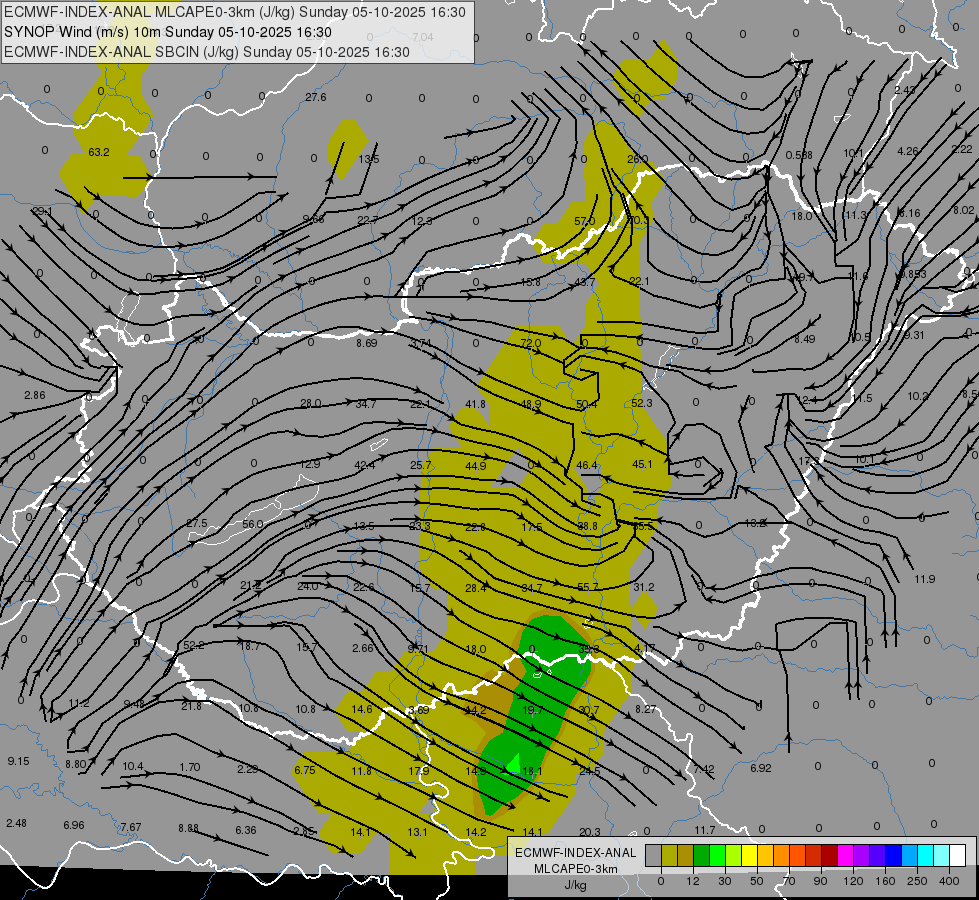Image resolution: width=979 pixels, height=900 pixels.
Task: Click the gray legend swatch below zero
Action: (x=653, y=856)
